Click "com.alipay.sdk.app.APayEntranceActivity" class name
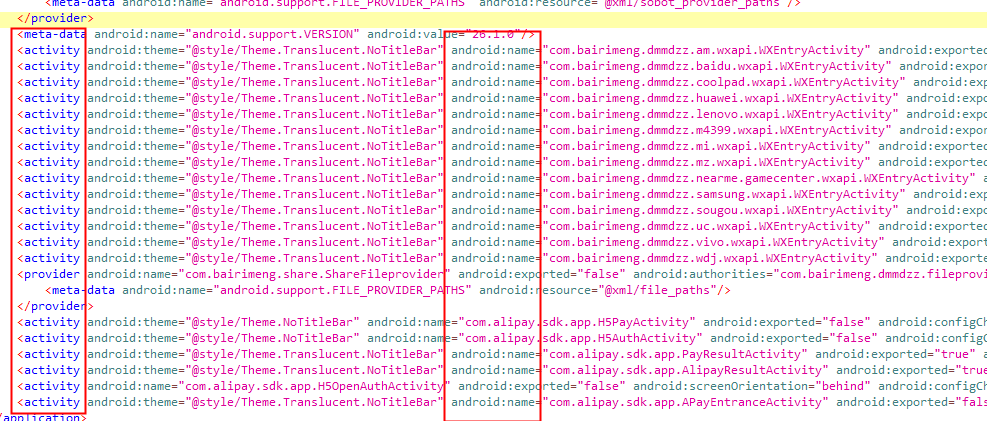Screen dimensions: 987x421 (x=686, y=403)
